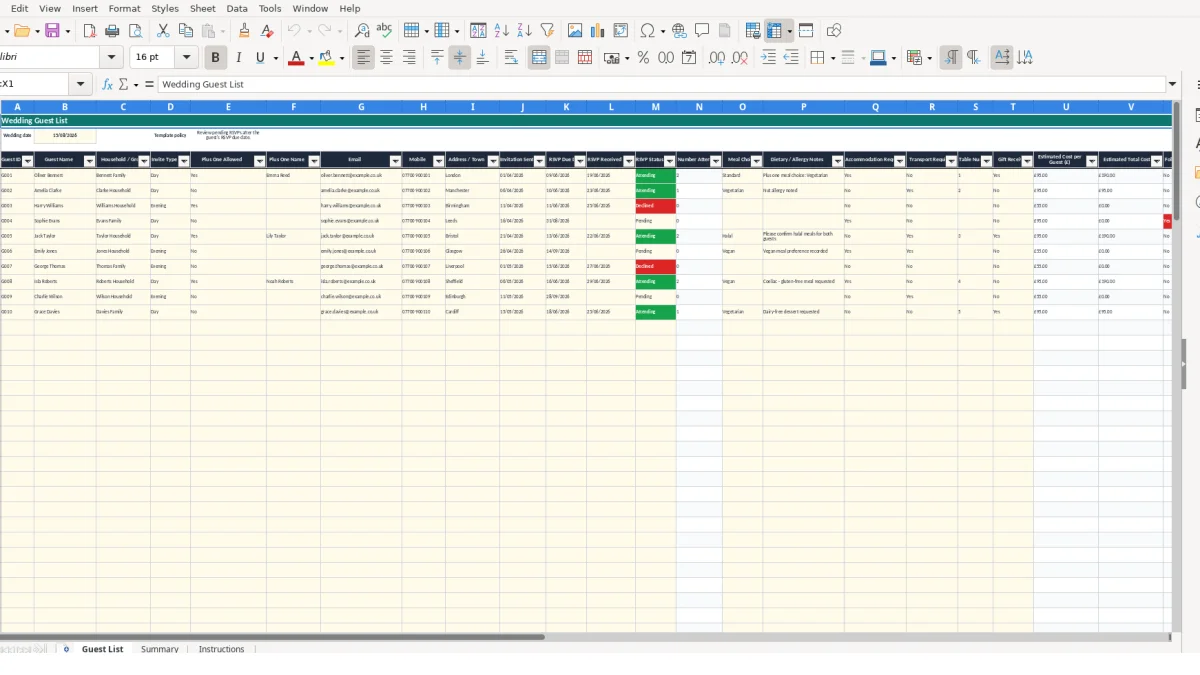
Task: Expand the Name Box dropdown
Action: tap(81, 85)
